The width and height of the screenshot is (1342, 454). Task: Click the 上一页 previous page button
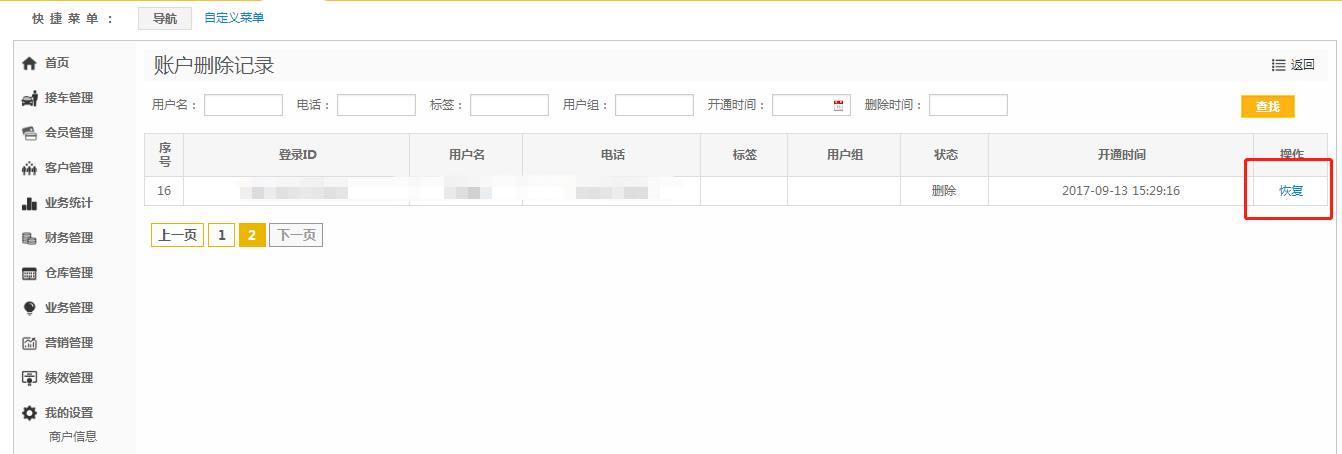click(177, 235)
